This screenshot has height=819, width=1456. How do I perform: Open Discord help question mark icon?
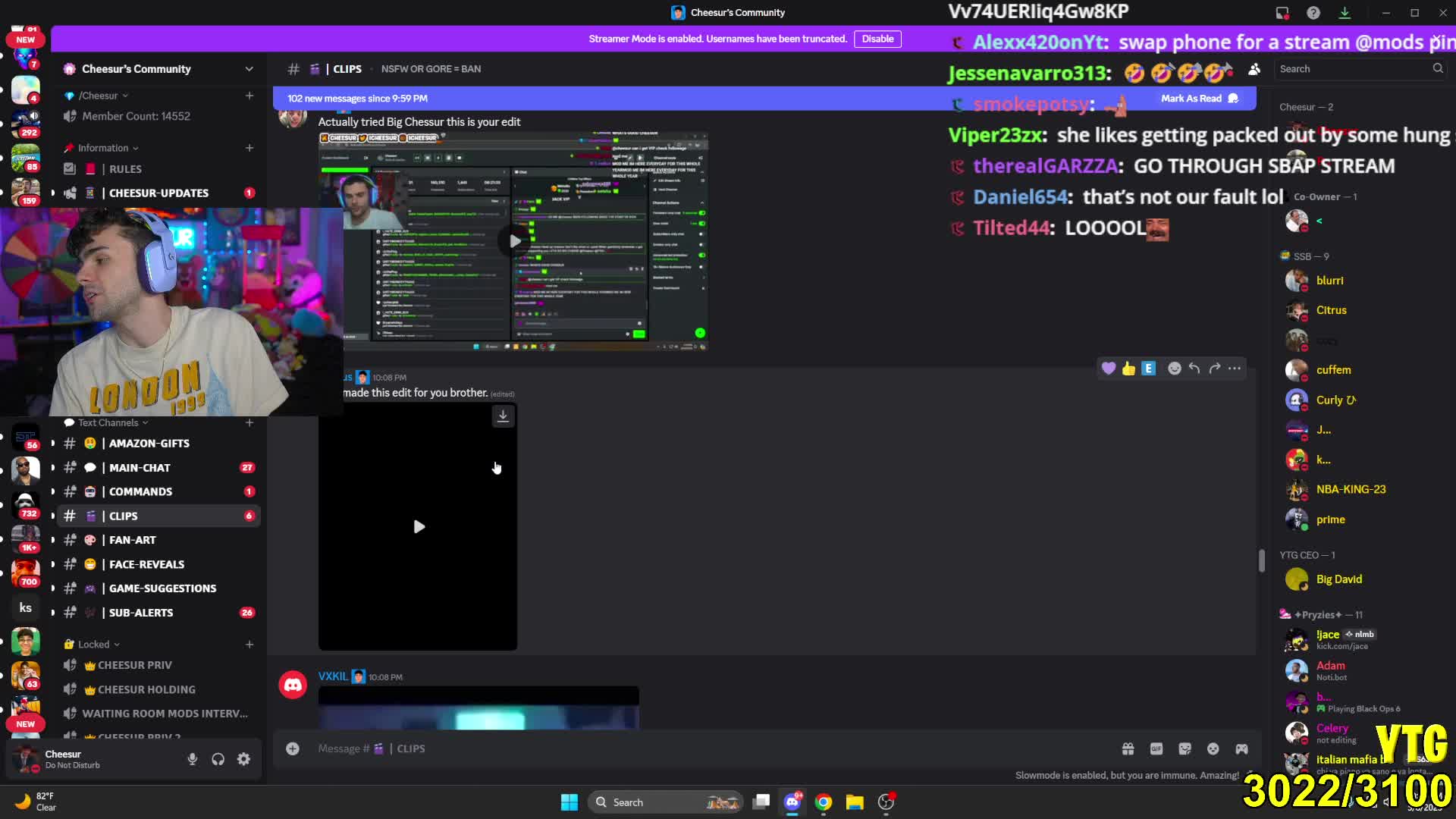[1313, 13]
